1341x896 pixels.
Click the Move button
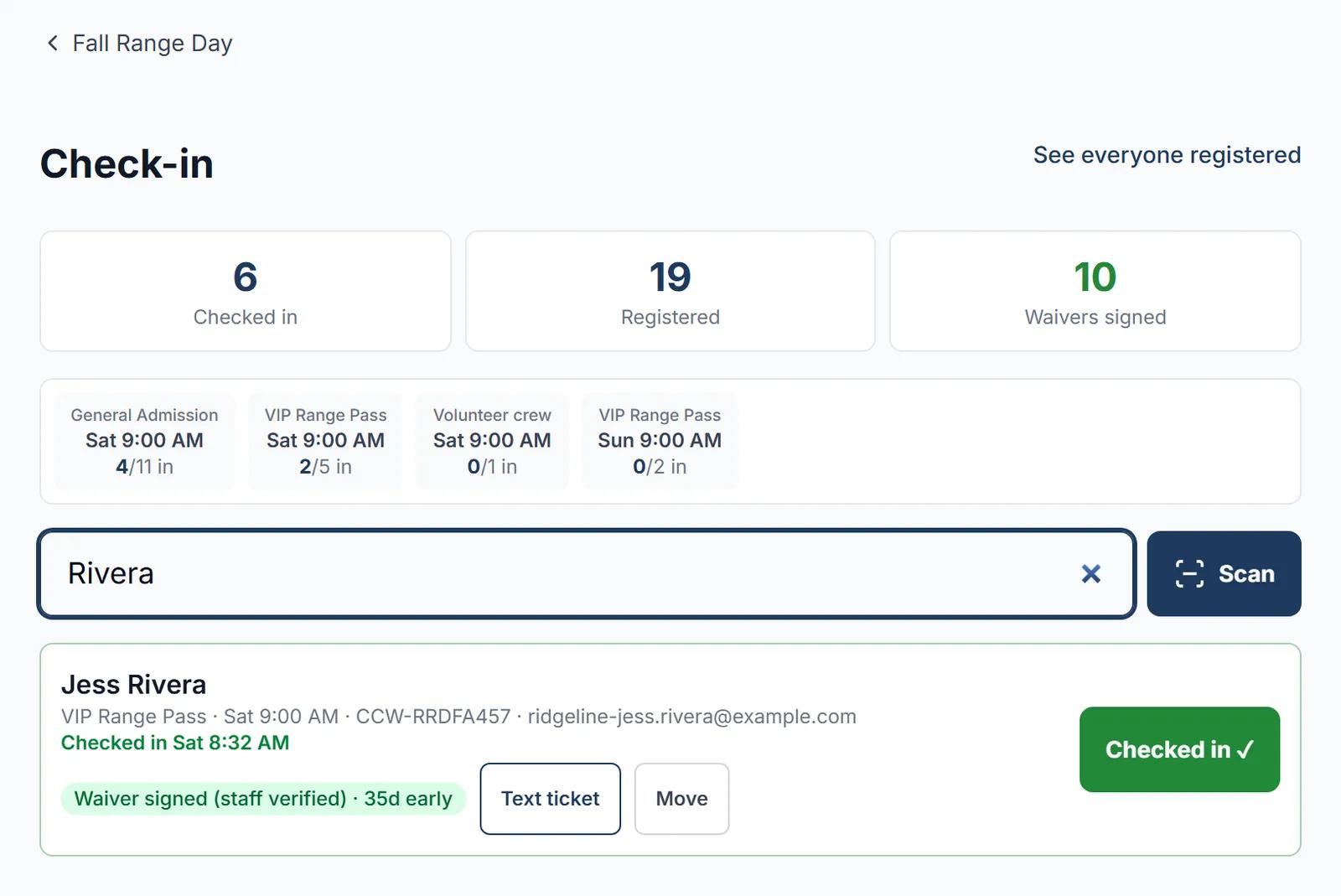click(681, 799)
